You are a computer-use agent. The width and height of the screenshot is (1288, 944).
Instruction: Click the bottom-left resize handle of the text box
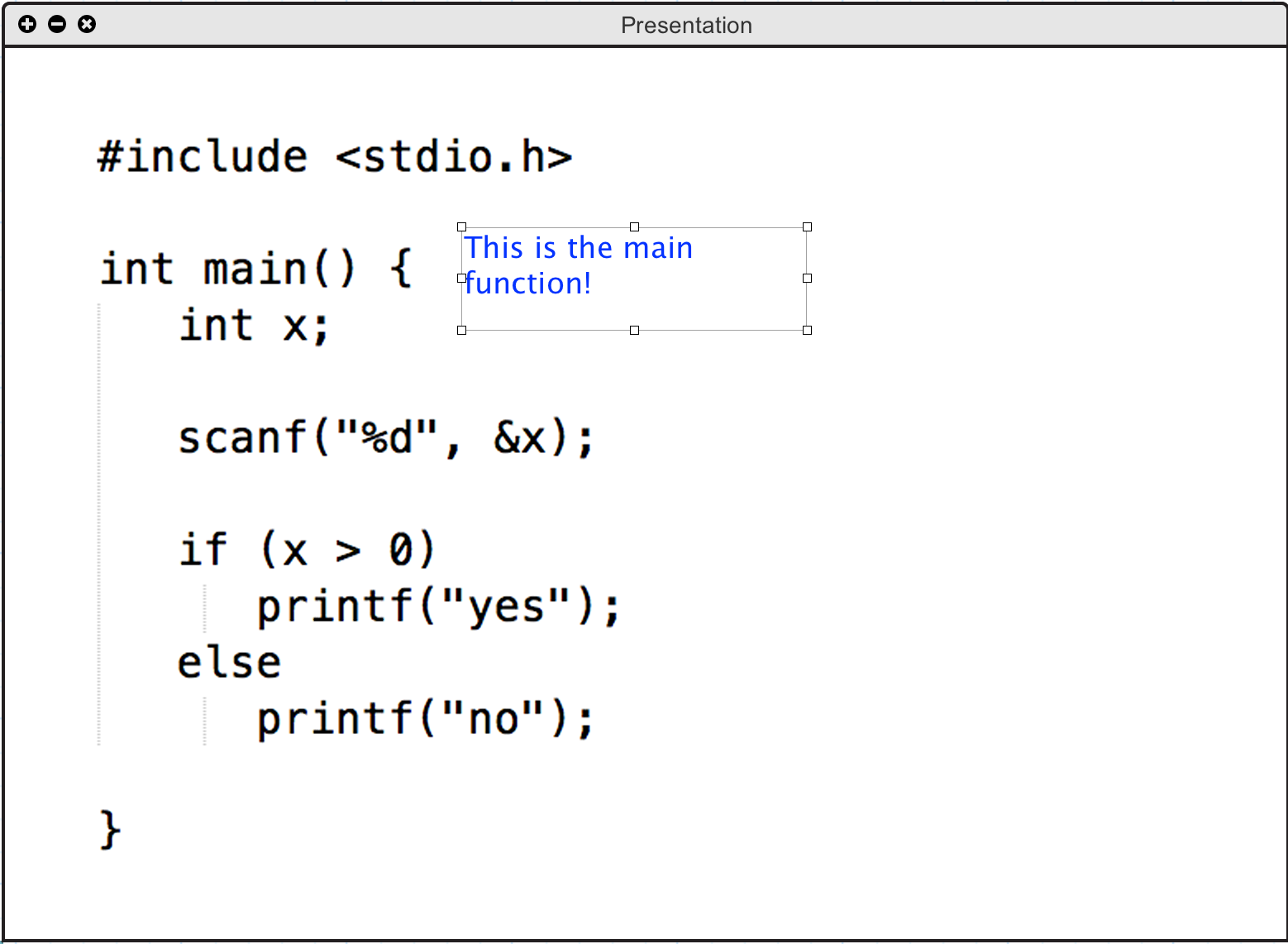(462, 331)
